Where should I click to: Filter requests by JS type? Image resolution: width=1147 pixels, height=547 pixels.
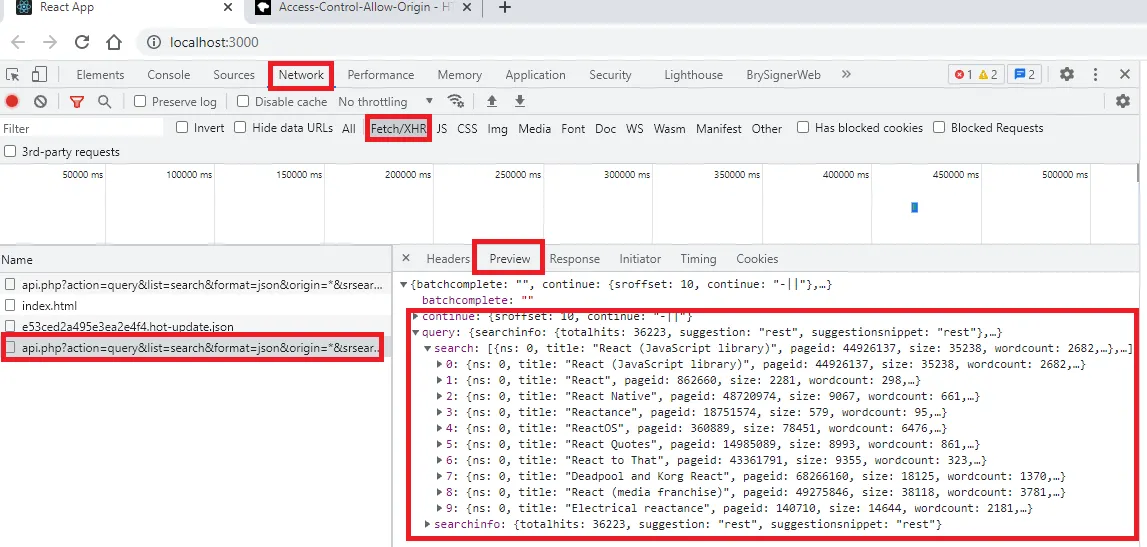(442, 128)
